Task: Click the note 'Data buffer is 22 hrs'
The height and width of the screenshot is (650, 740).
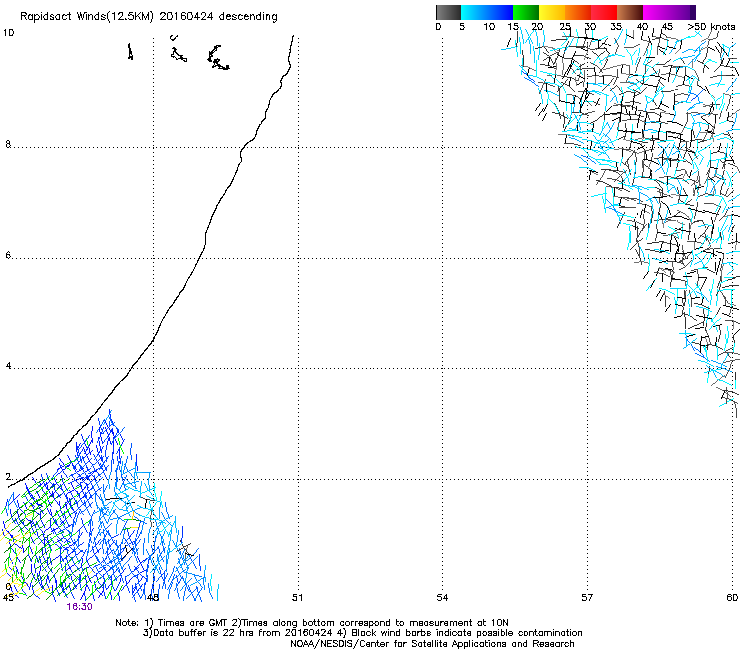Action: 204,633
